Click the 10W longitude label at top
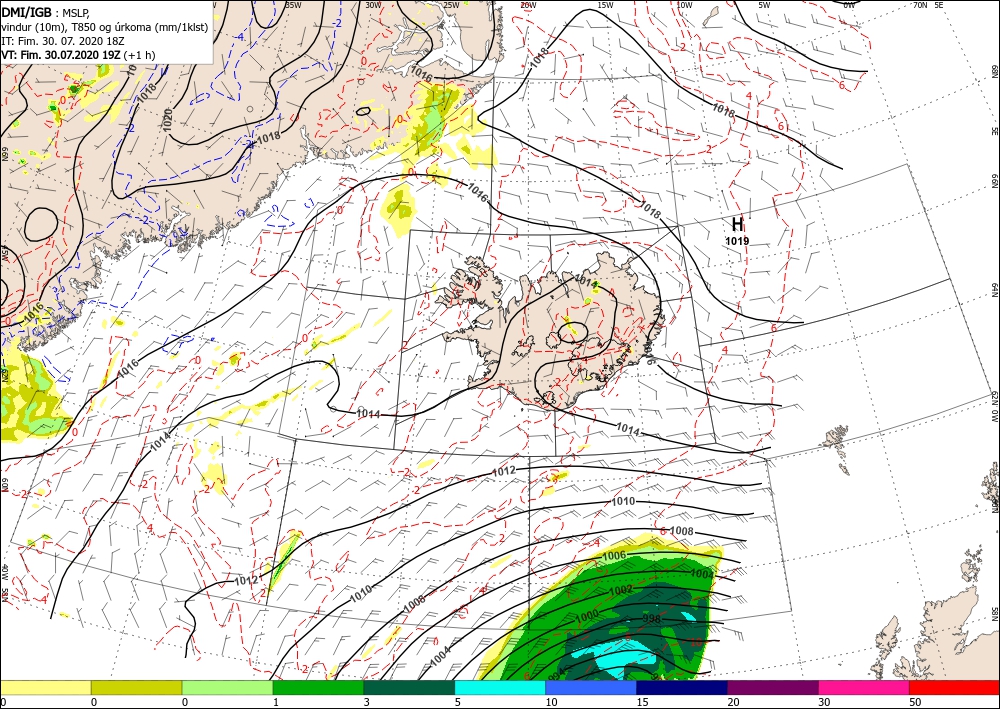 pyautogui.click(x=684, y=5)
